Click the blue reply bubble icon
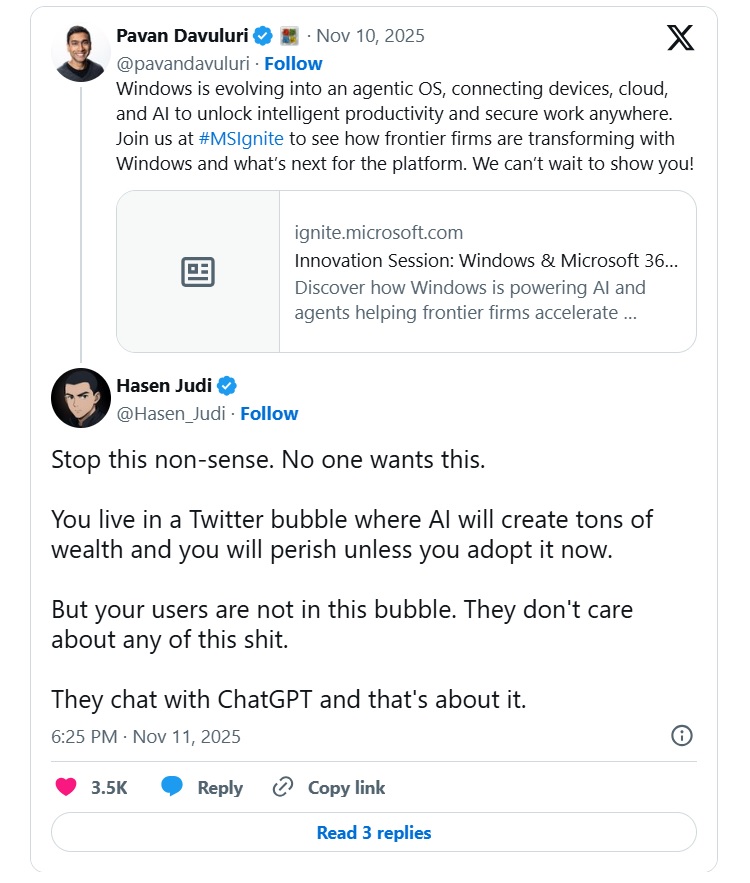Image resolution: width=750 pixels, height=883 pixels. [x=172, y=787]
